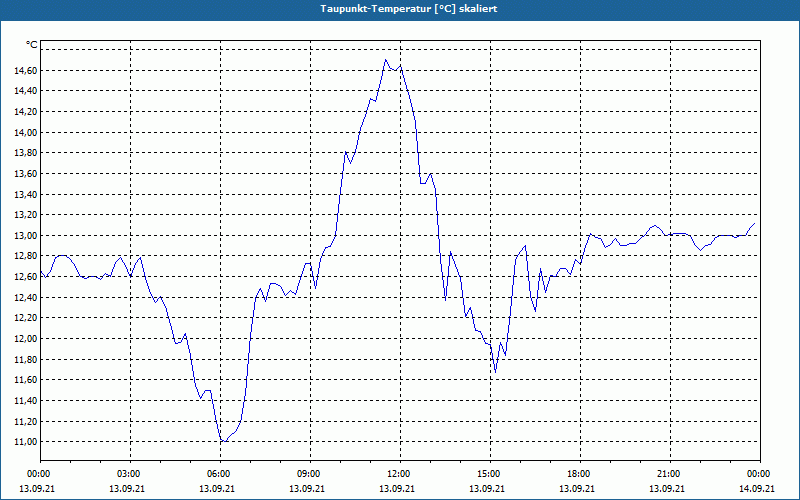The width and height of the screenshot is (800, 500).
Task: Click the °C unit label on the y-axis
Action: [x=32, y=45]
